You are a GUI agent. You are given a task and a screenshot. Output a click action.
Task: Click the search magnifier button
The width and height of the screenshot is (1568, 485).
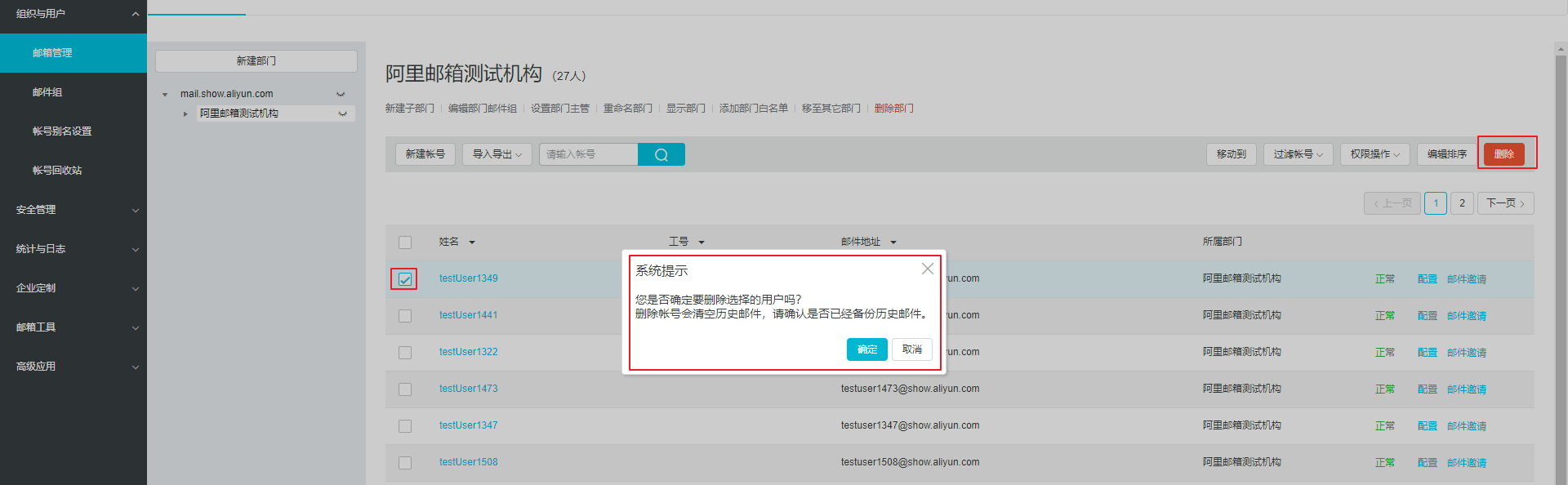click(661, 154)
